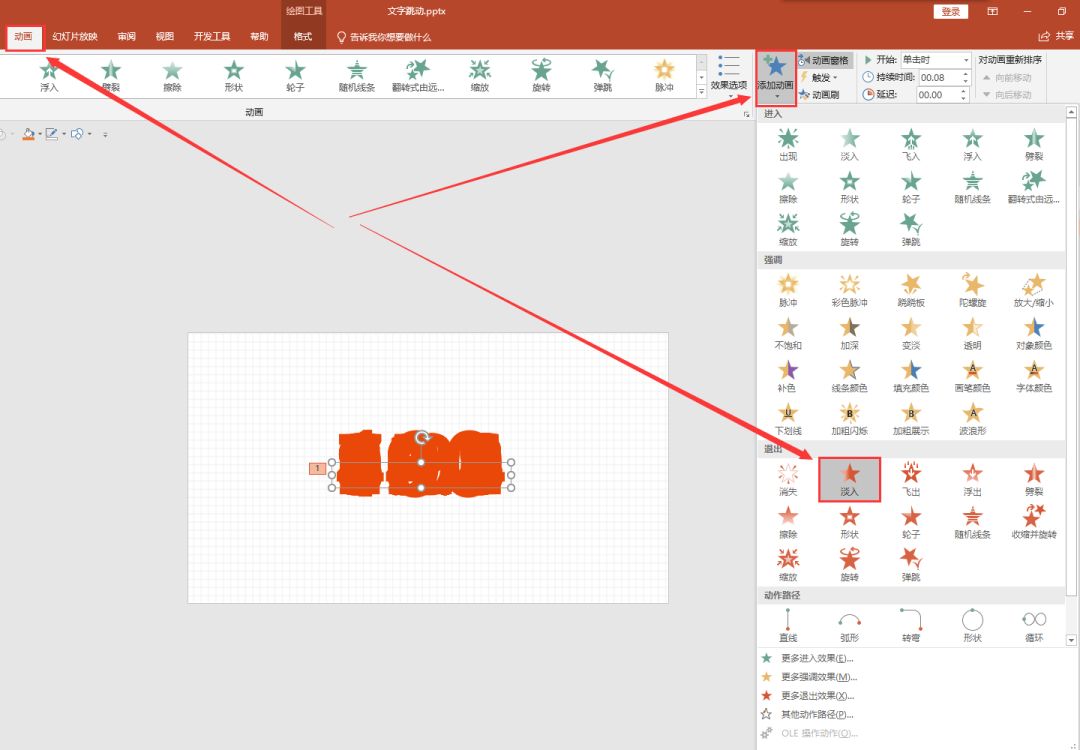This screenshot has width=1080, height=750.
Task: Choose 飞出 exit effect
Action: click(x=911, y=480)
